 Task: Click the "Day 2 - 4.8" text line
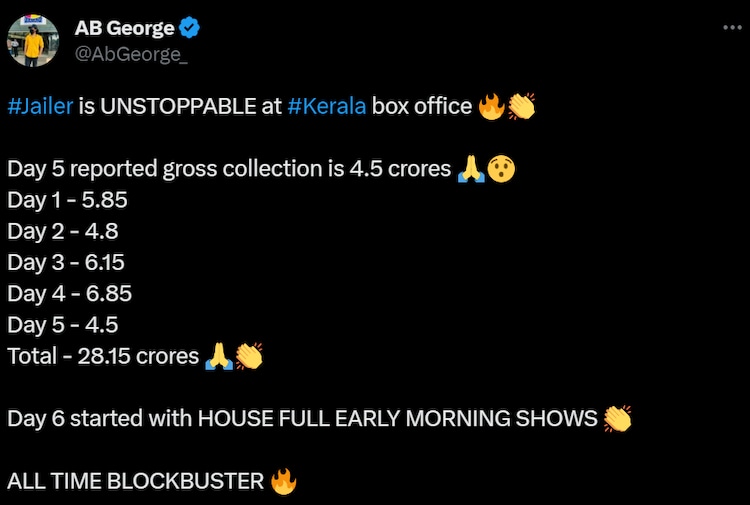(63, 231)
